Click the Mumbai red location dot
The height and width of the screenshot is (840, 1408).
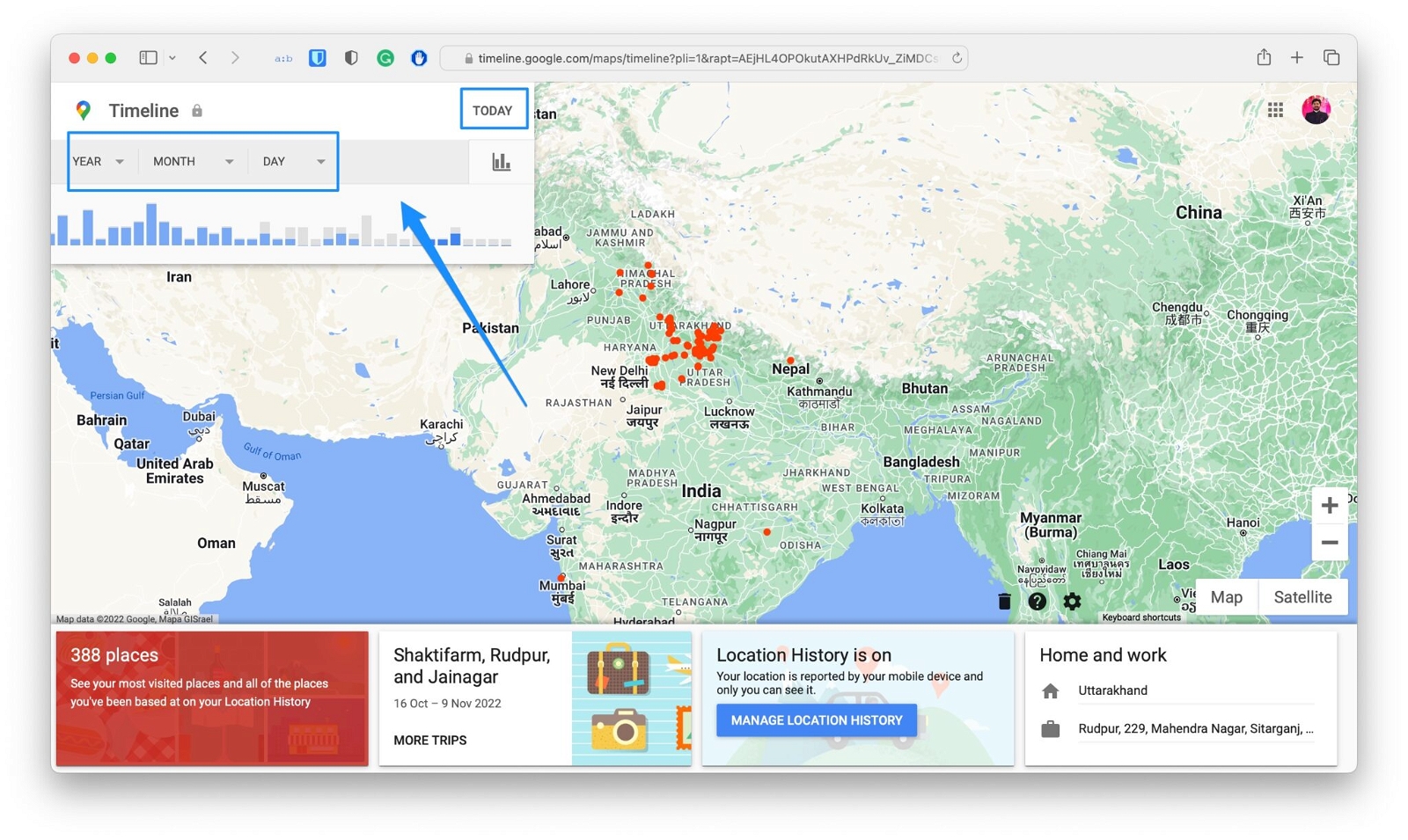pyautogui.click(x=561, y=578)
